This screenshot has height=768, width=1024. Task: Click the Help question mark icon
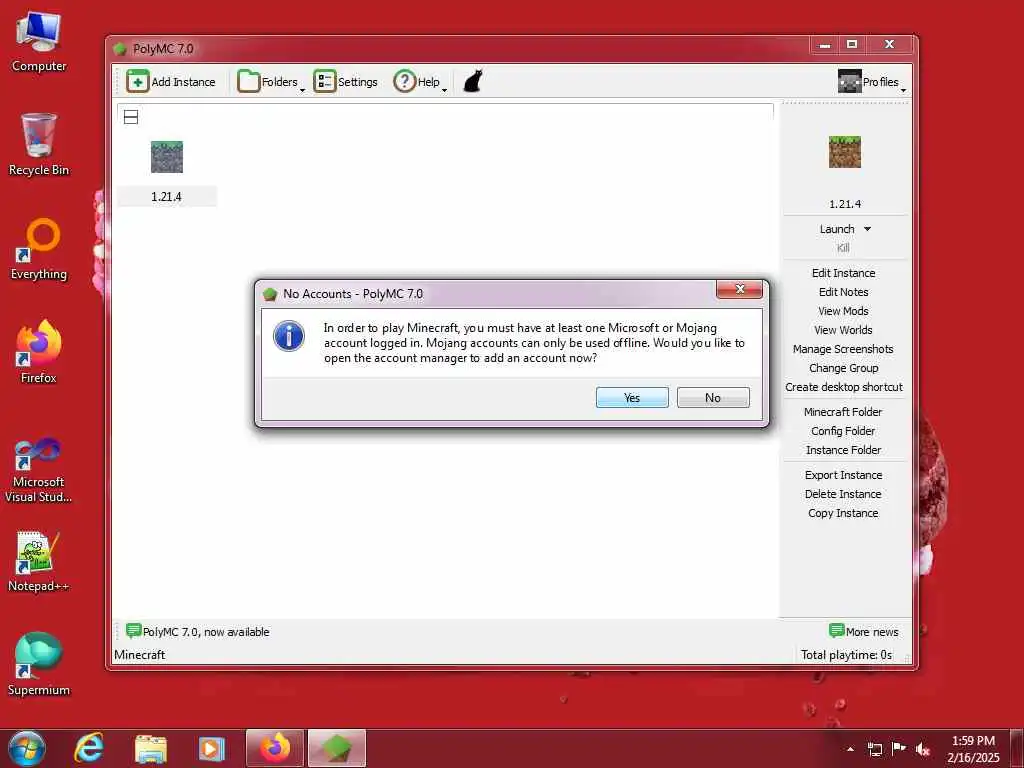coord(404,82)
